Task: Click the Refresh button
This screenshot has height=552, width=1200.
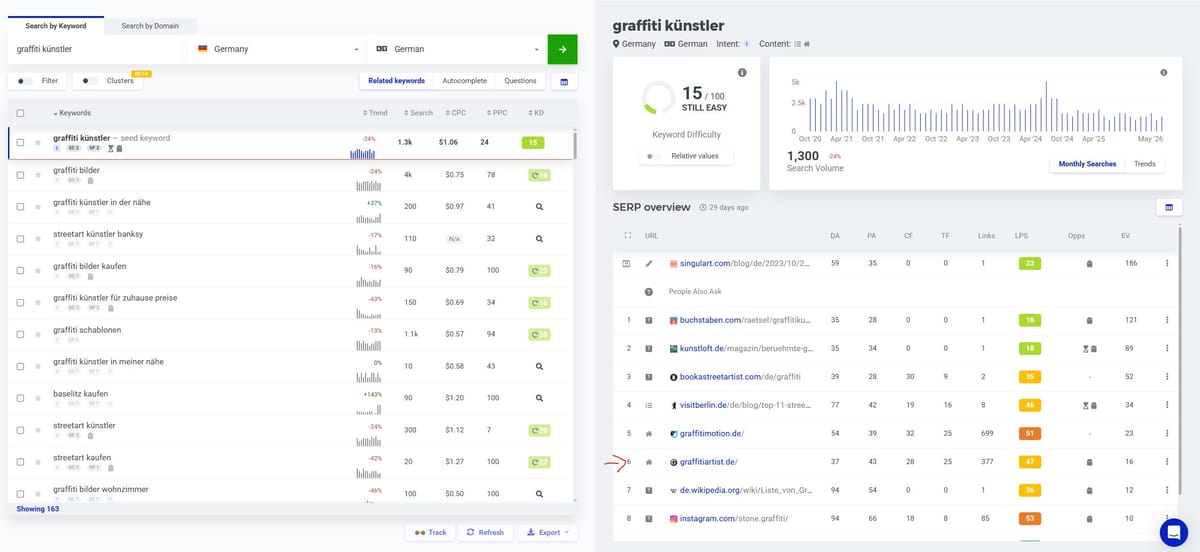Action: point(485,533)
